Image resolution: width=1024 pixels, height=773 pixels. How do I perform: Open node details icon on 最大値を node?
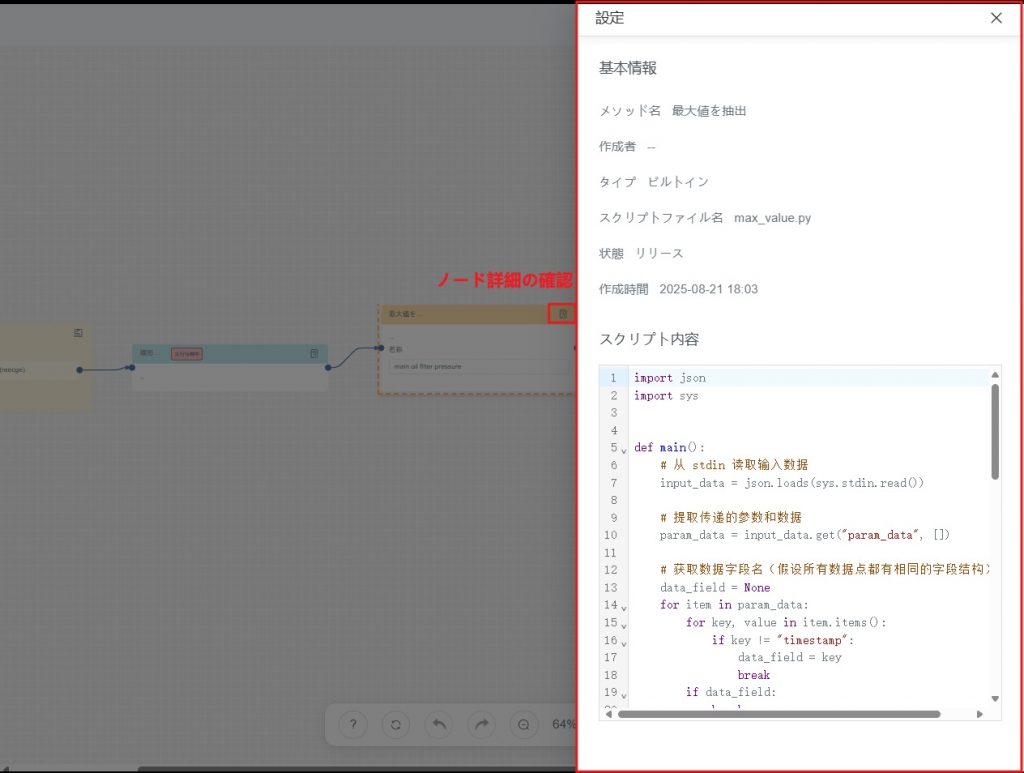(x=562, y=314)
